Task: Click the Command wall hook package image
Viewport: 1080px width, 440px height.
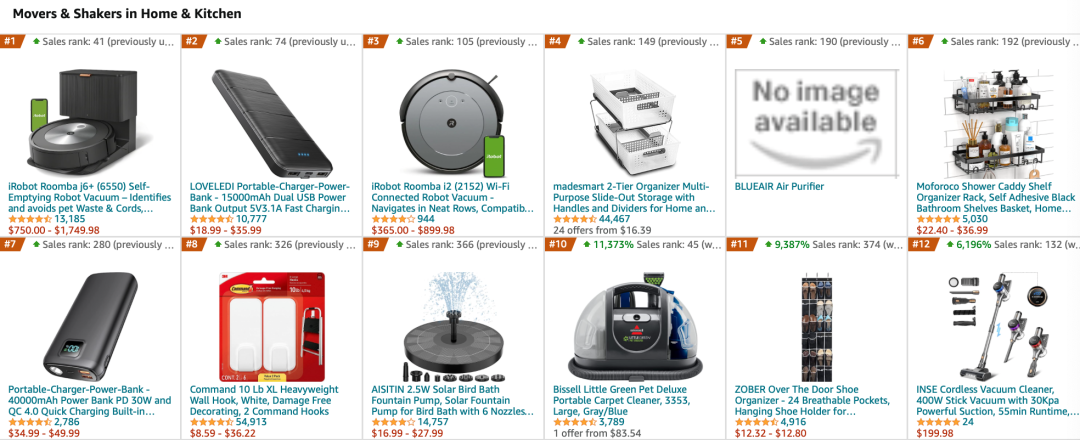Action: point(271,326)
